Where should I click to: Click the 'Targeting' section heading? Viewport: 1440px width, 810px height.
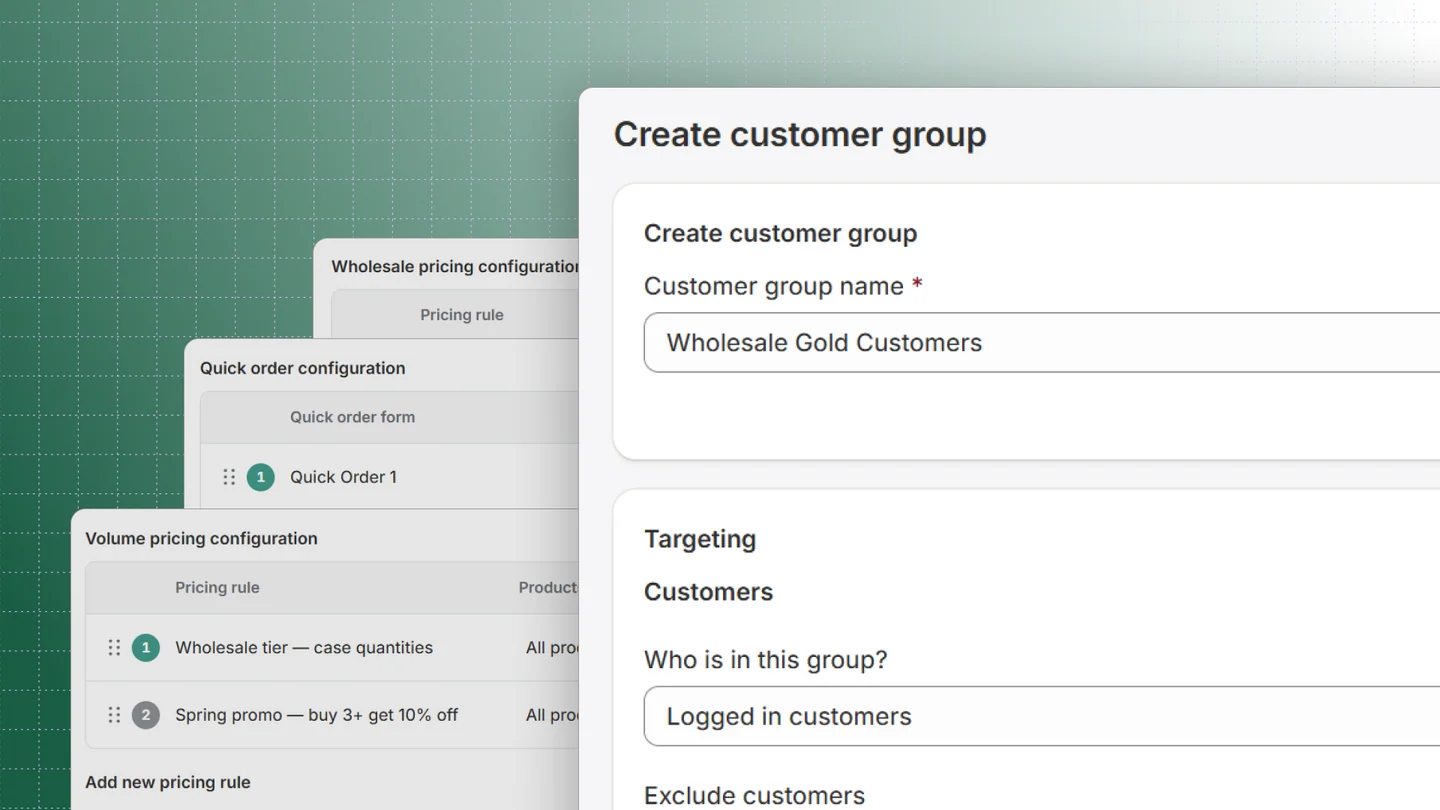tap(700, 539)
